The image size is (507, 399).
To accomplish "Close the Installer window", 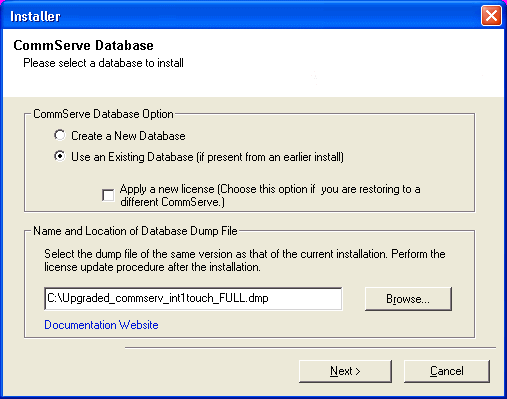I will point(491,15).
